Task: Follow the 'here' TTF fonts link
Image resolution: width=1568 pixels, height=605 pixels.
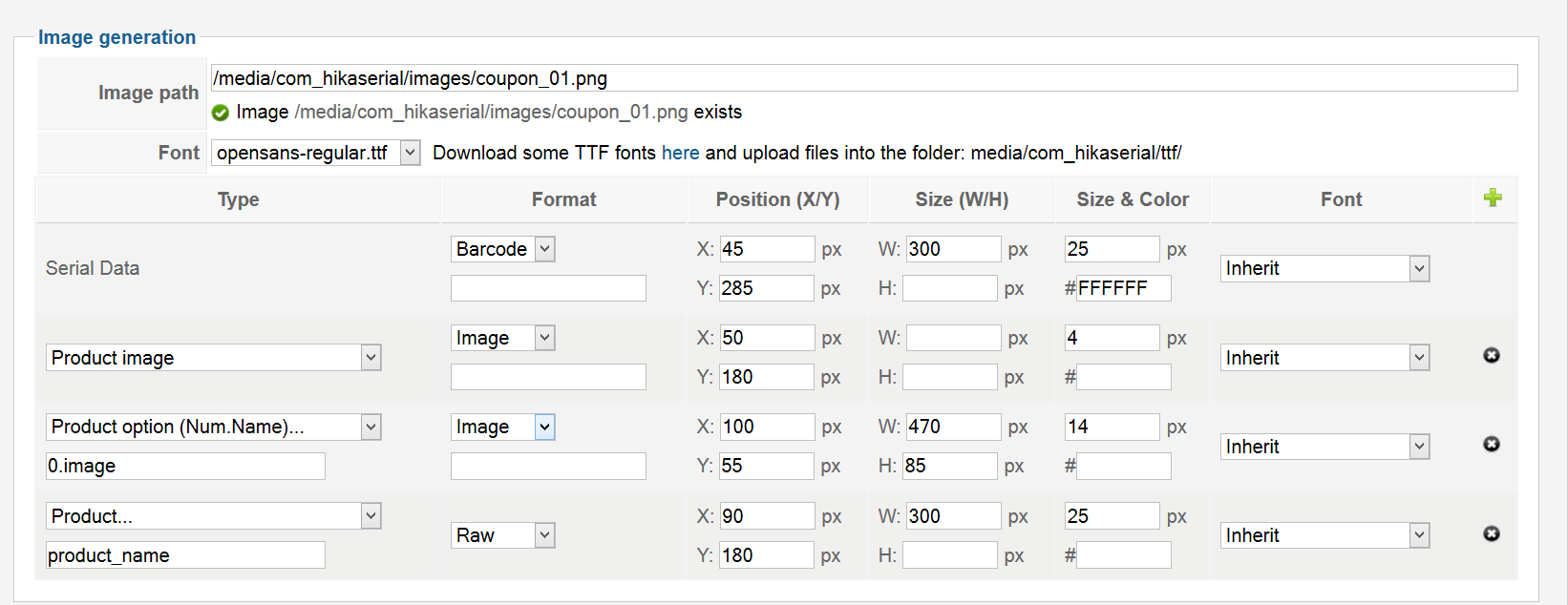Action: click(x=680, y=153)
